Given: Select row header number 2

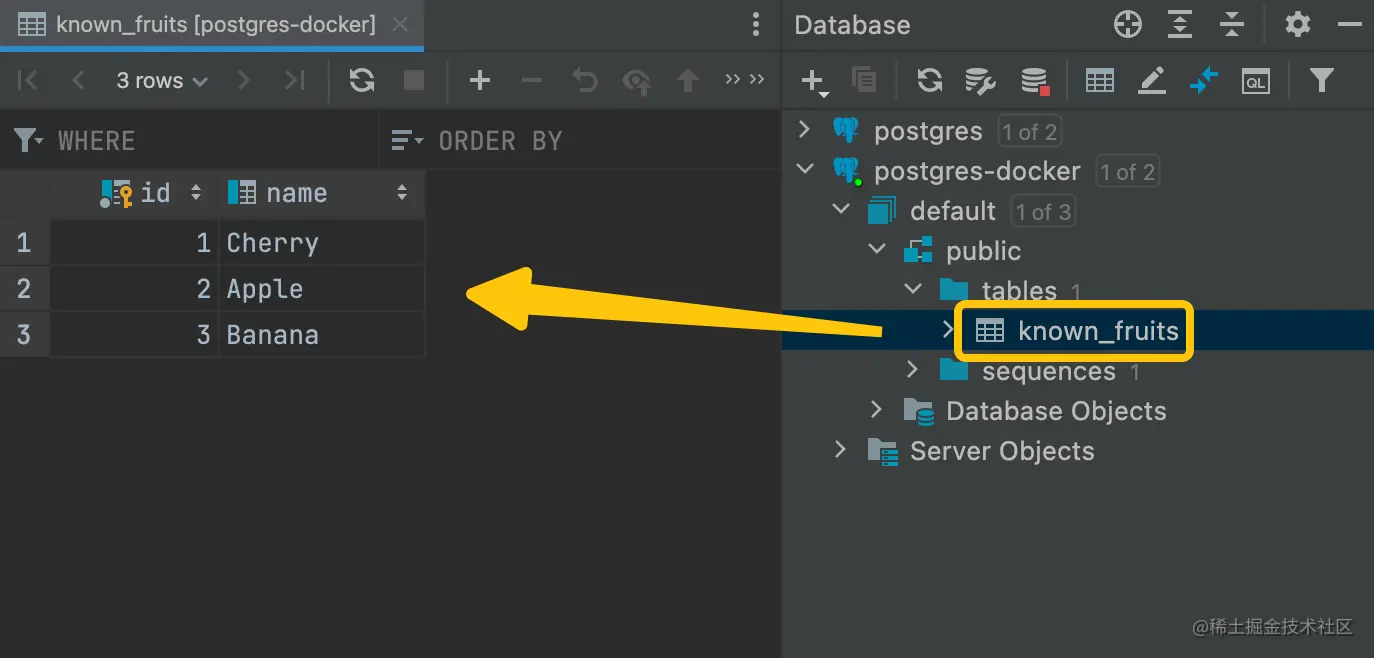Looking at the screenshot, I should coord(24,289).
